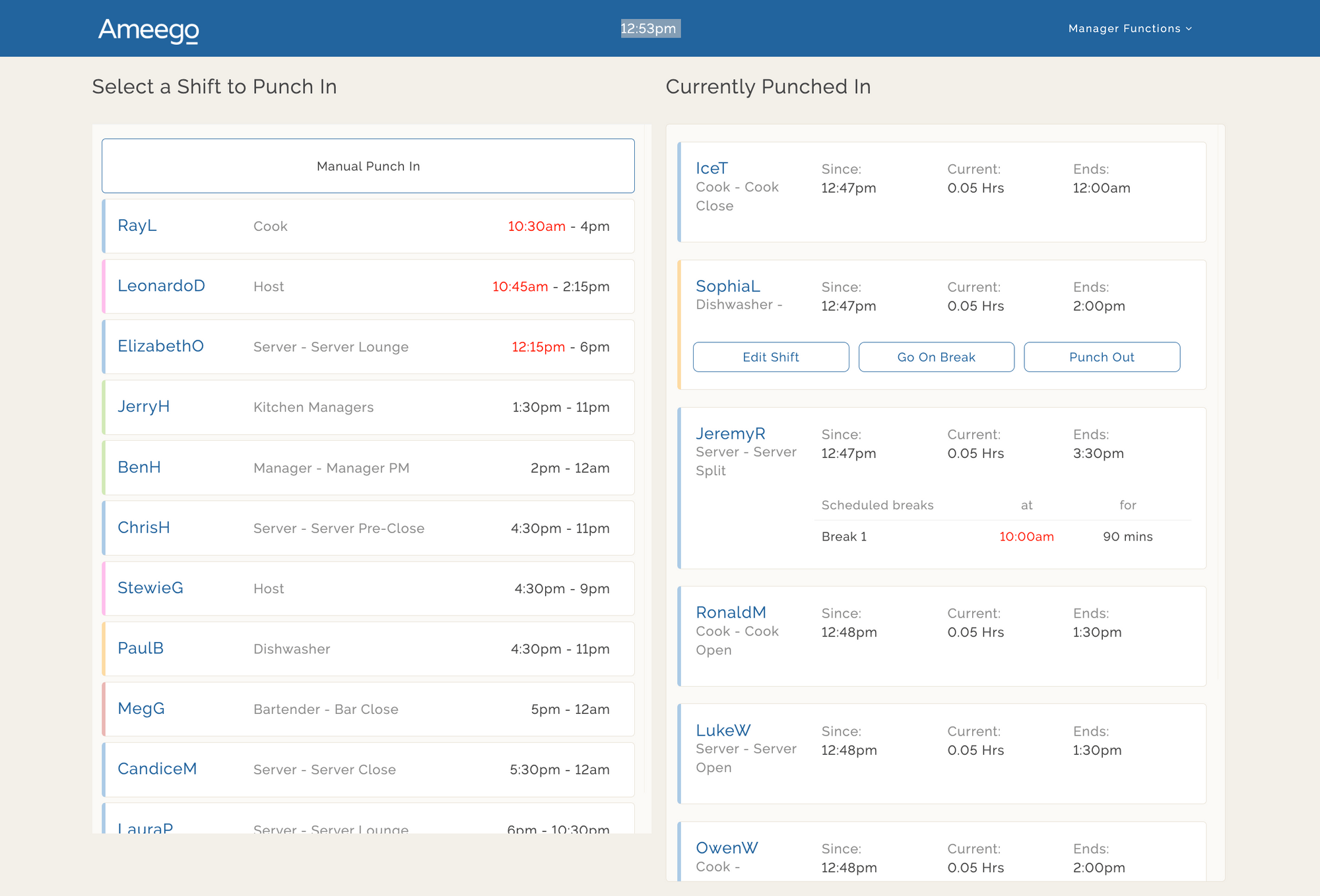Open IceT's punched-in record

point(712,168)
